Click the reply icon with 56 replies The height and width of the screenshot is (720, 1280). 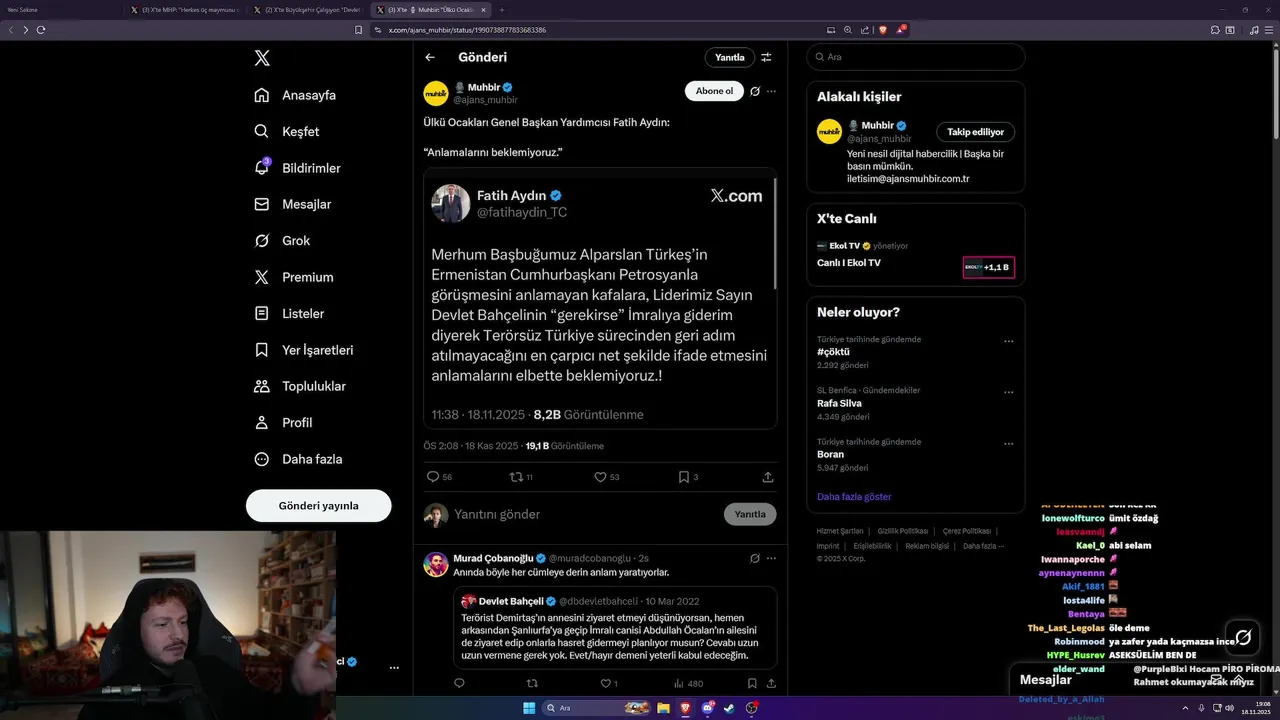pos(433,477)
